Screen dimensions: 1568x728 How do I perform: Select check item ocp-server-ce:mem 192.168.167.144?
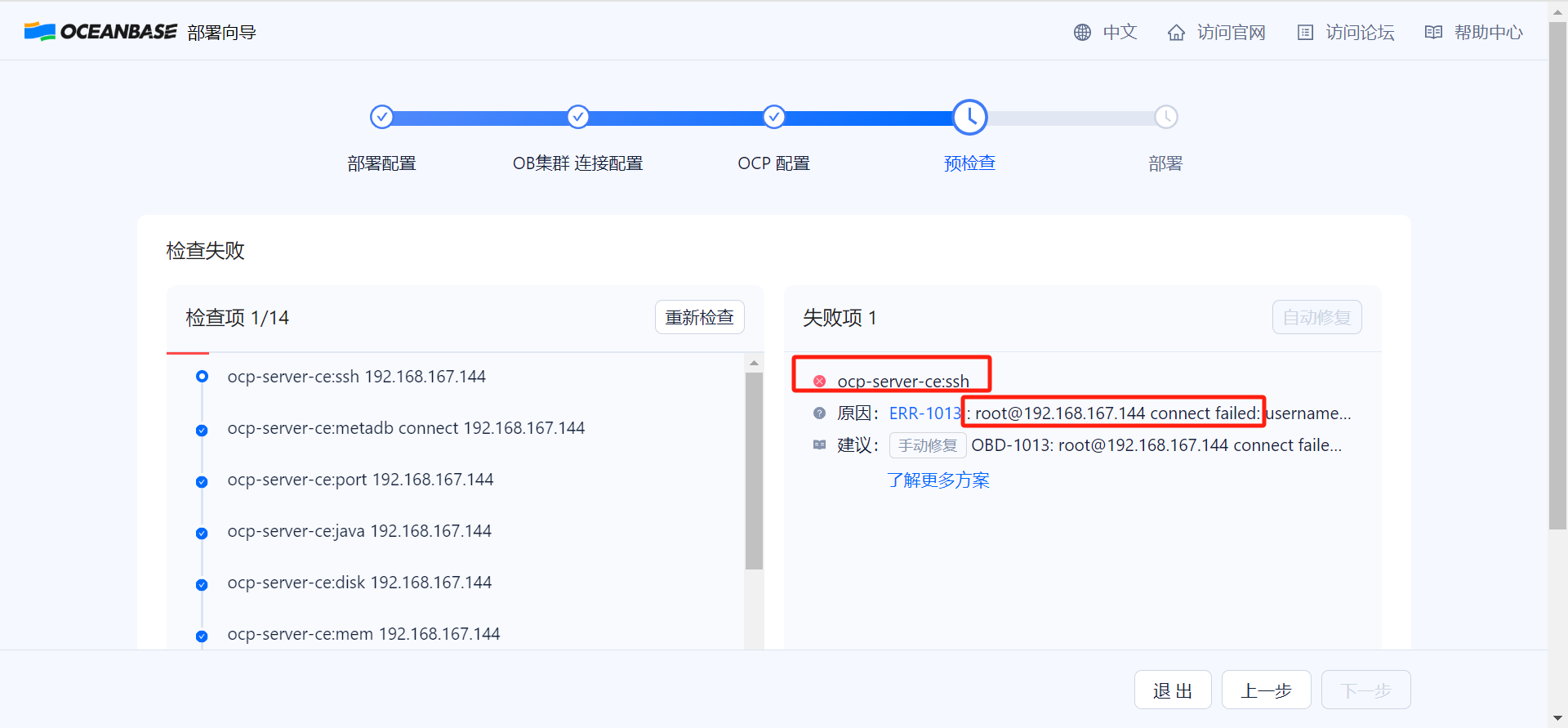pos(364,634)
